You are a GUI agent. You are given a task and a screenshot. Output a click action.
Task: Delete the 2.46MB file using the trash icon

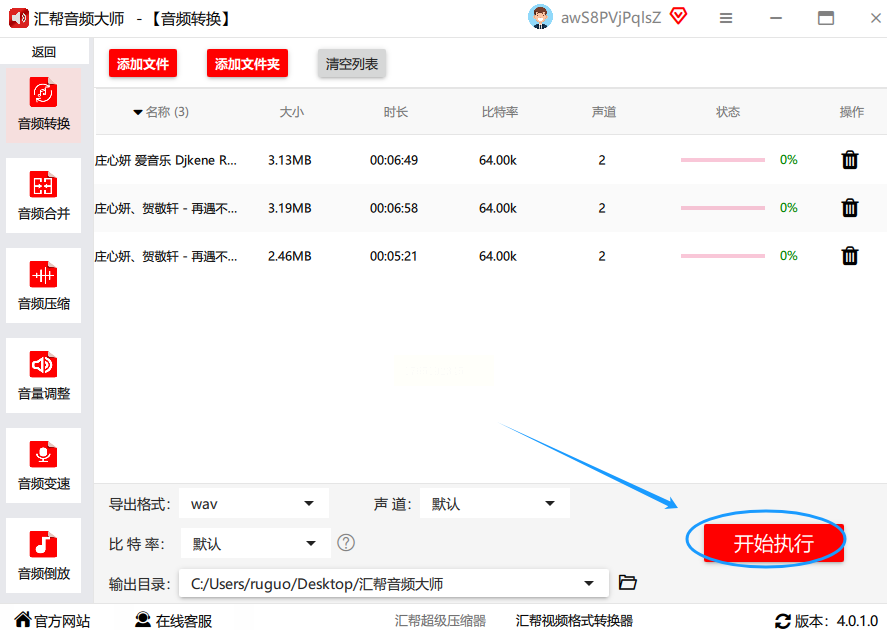tap(850, 256)
